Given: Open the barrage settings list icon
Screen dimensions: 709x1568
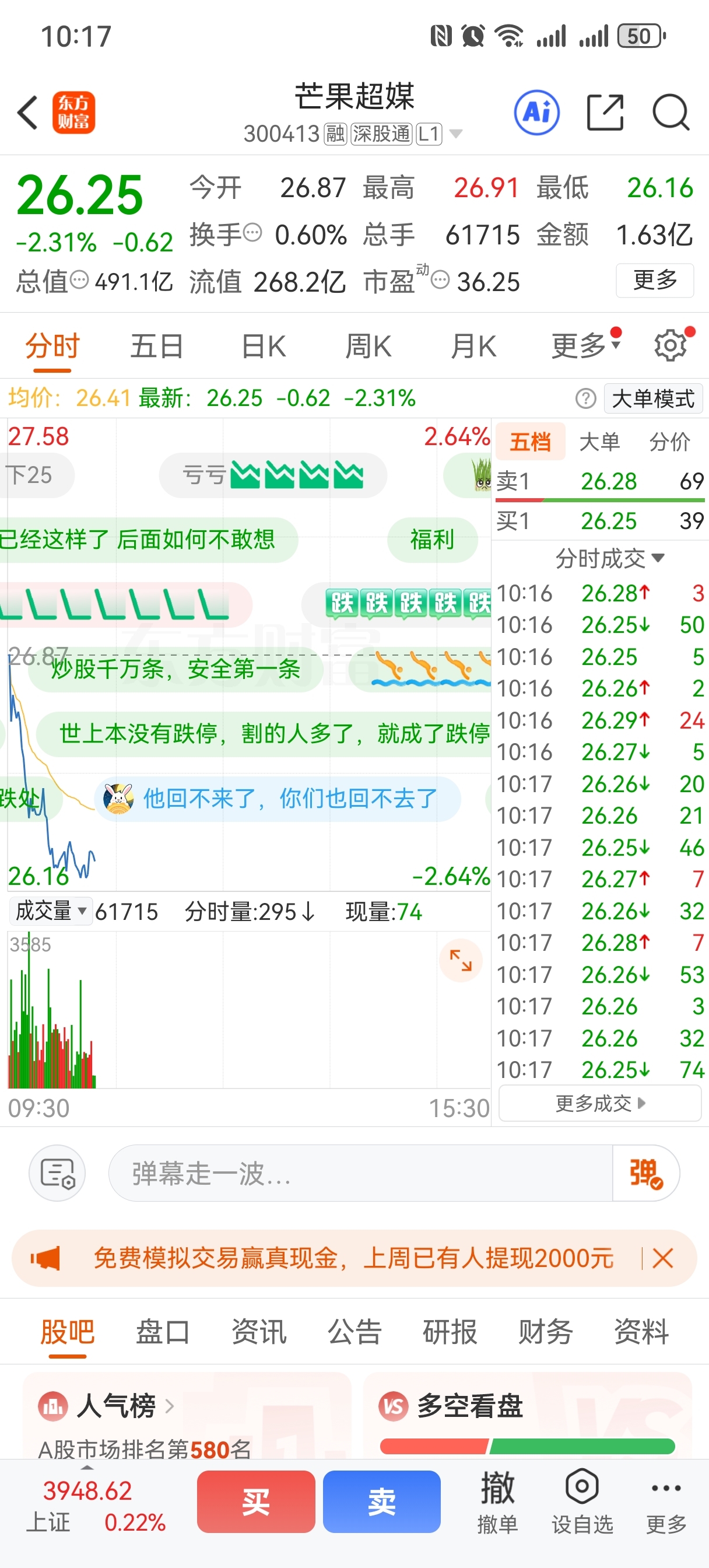Looking at the screenshot, I should click(57, 1173).
